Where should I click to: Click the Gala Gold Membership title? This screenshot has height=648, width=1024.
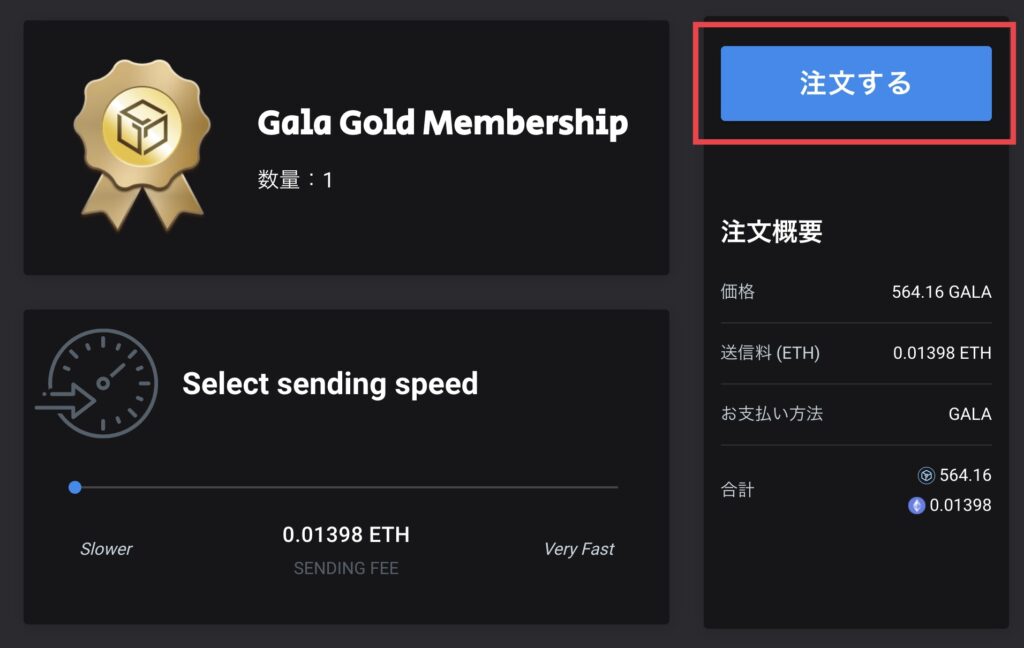pyautogui.click(x=443, y=122)
